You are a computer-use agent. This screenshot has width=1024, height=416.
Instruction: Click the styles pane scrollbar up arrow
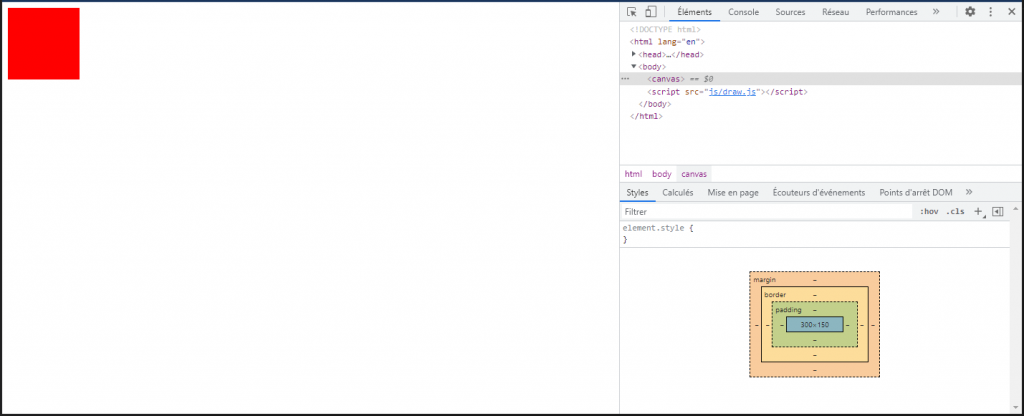[1016, 209]
